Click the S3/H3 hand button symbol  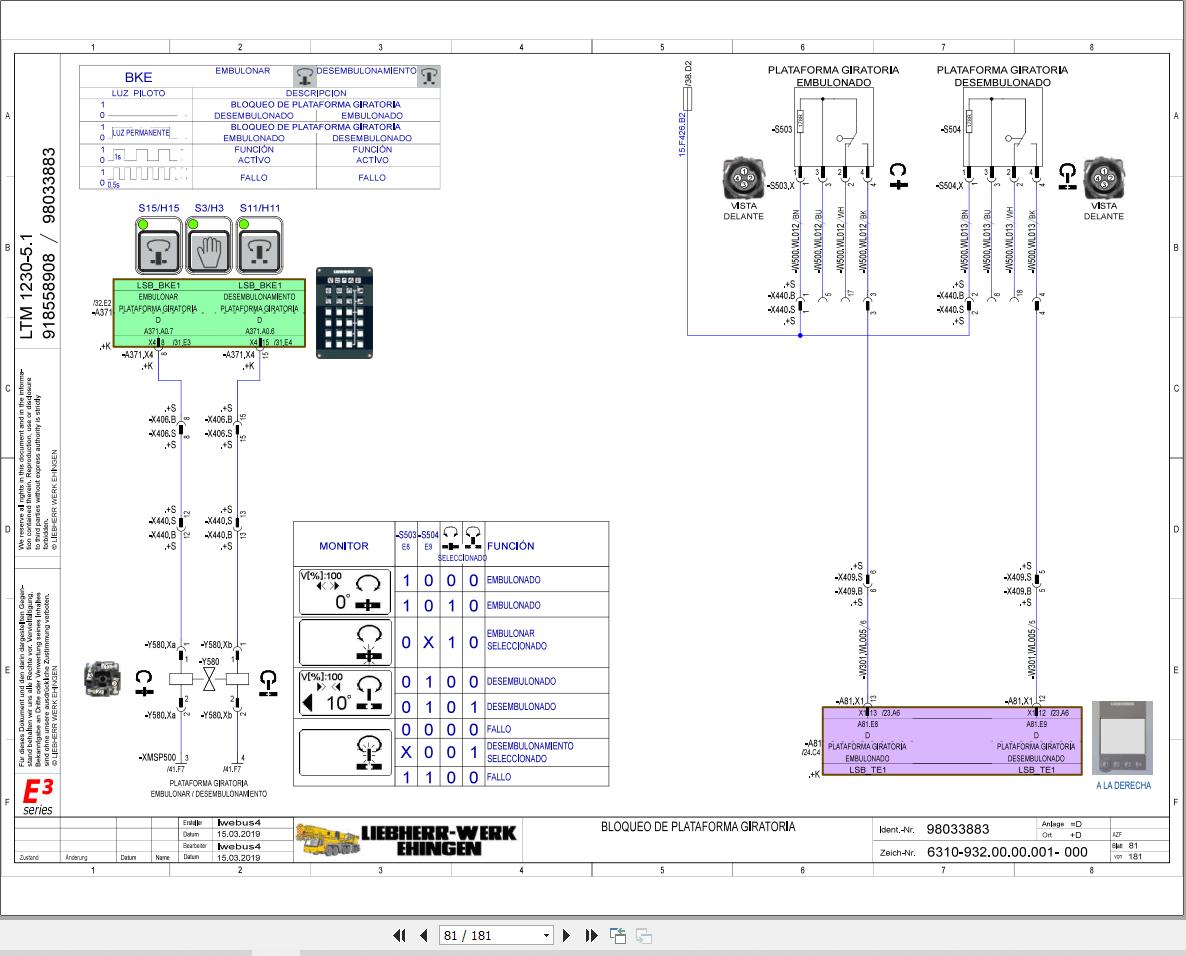click(209, 247)
